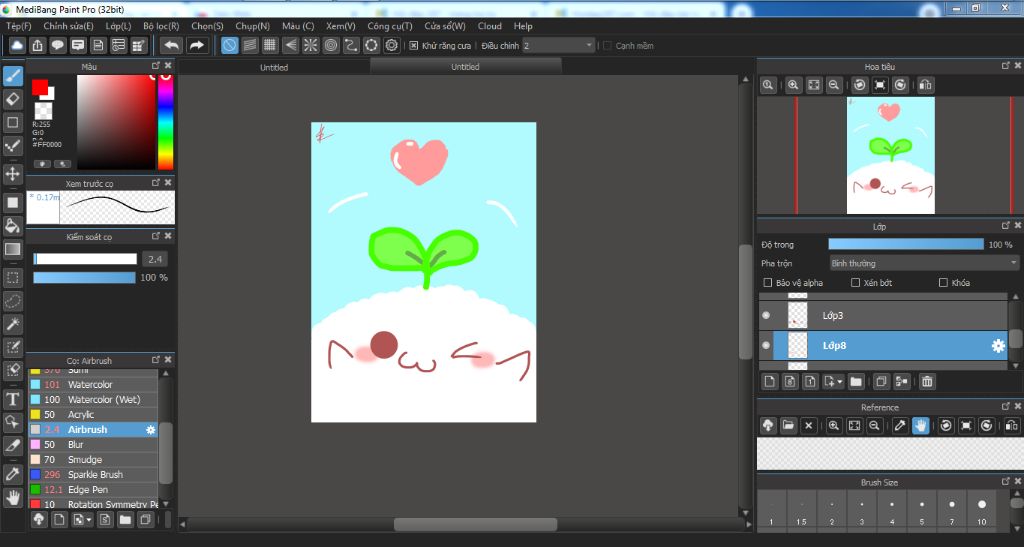
Task: Delete layer using trash icon in layer panel
Action: (x=927, y=381)
